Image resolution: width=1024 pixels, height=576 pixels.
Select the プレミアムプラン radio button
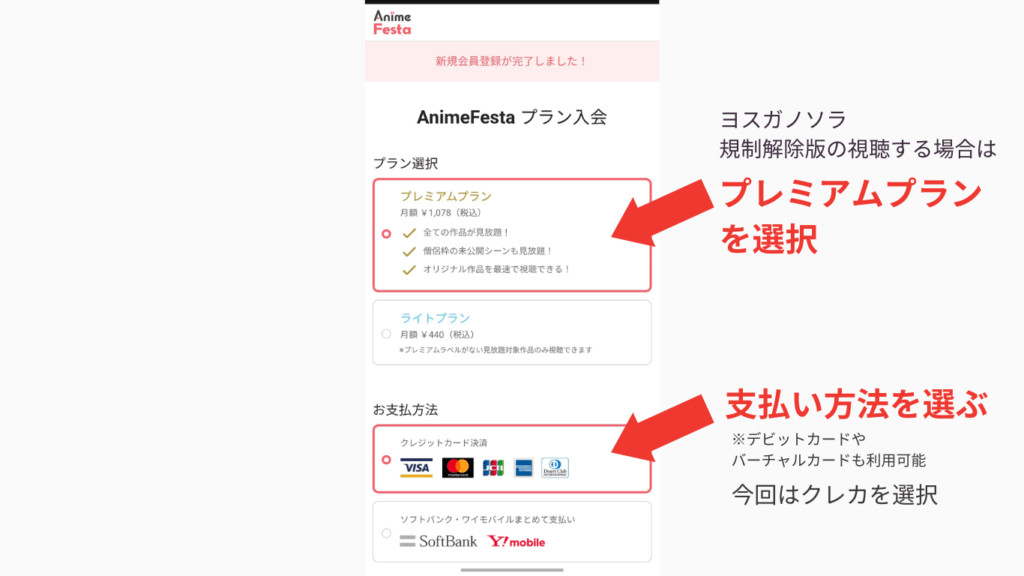pos(386,233)
